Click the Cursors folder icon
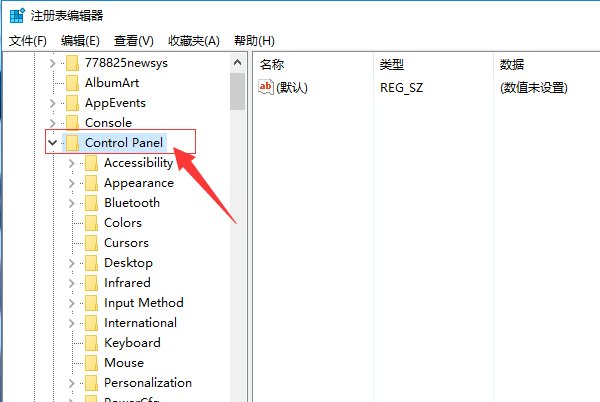Screen dimensions: 600x402 [x=91, y=243]
